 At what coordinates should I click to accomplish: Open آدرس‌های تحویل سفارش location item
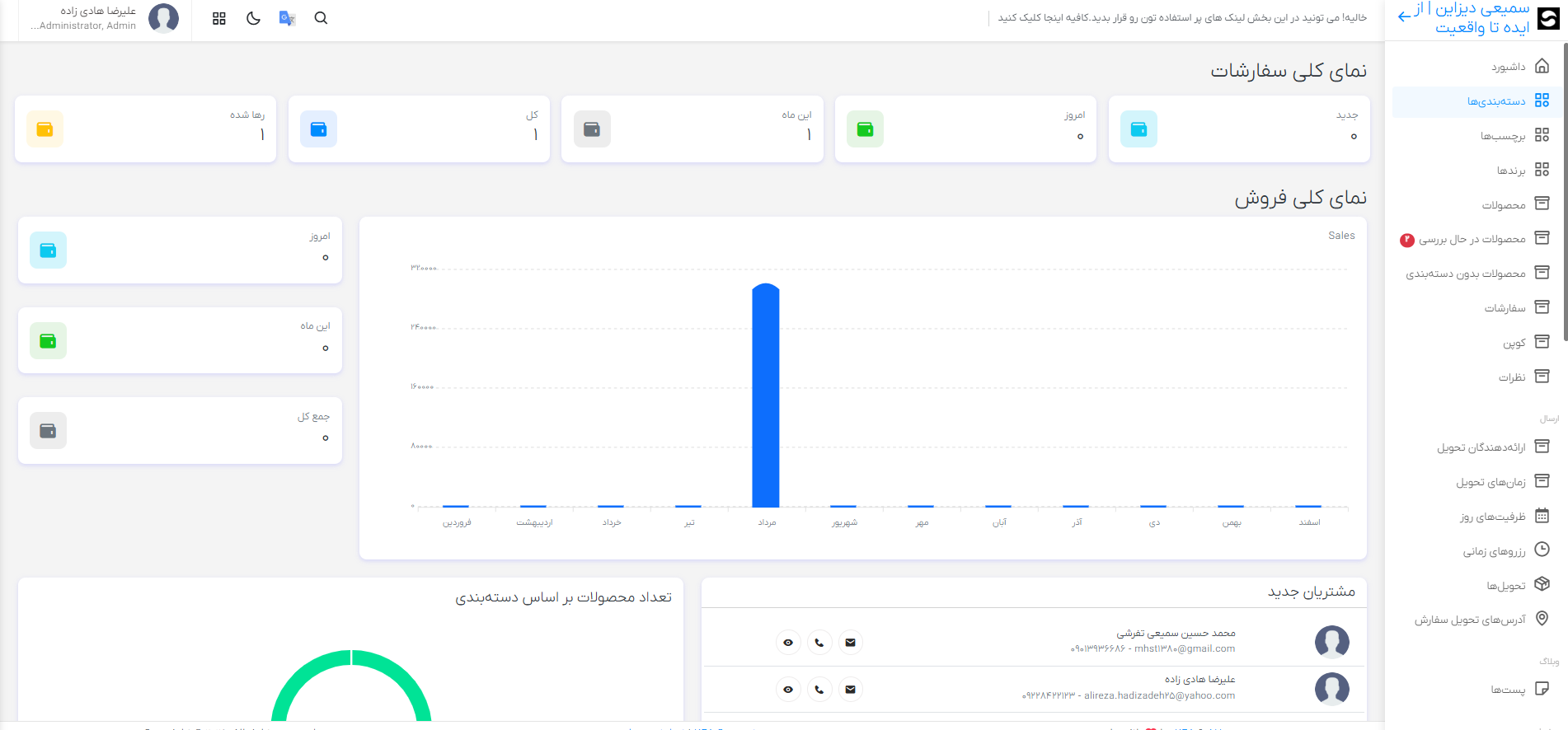(x=1477, y=620)
